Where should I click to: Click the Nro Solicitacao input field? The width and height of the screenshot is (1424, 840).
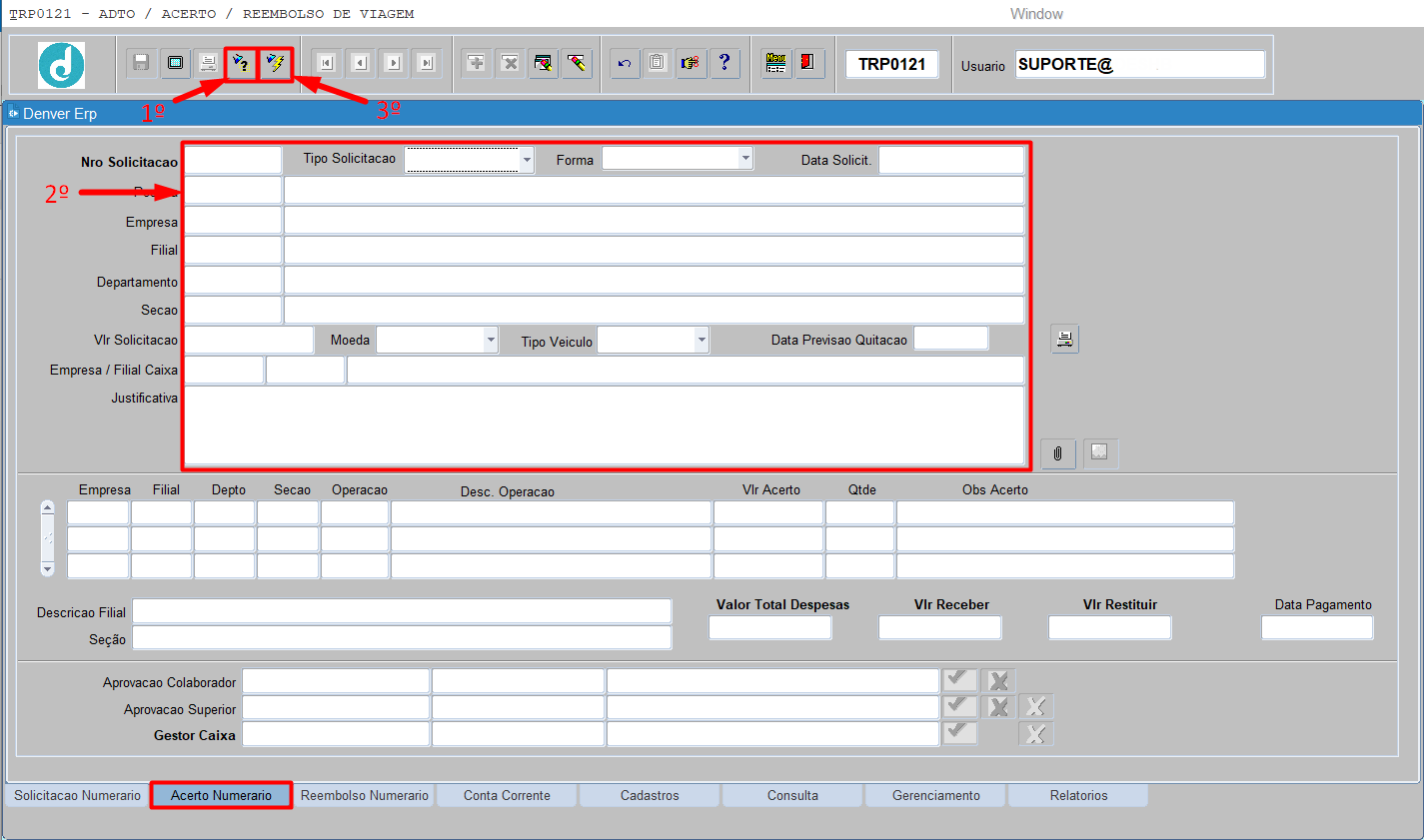pyautogui.click(x=233, y=161)
